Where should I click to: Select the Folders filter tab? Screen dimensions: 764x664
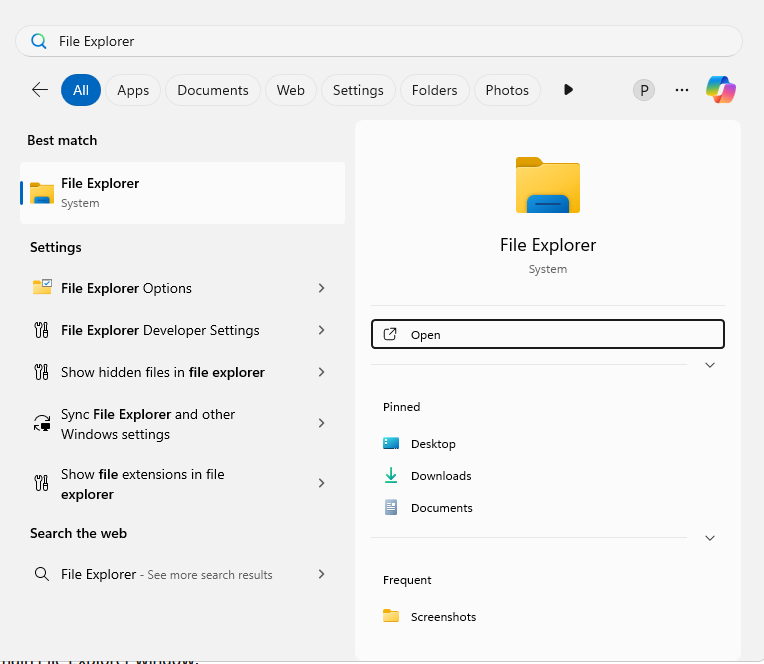pos(434,90)
